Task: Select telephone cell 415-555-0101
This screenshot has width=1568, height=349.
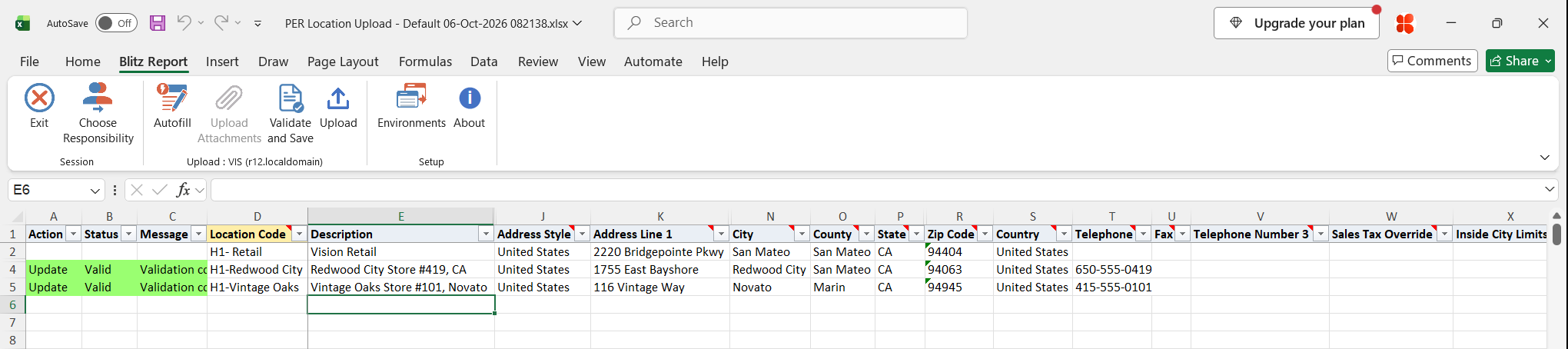Action: [x=1112, y=288]
